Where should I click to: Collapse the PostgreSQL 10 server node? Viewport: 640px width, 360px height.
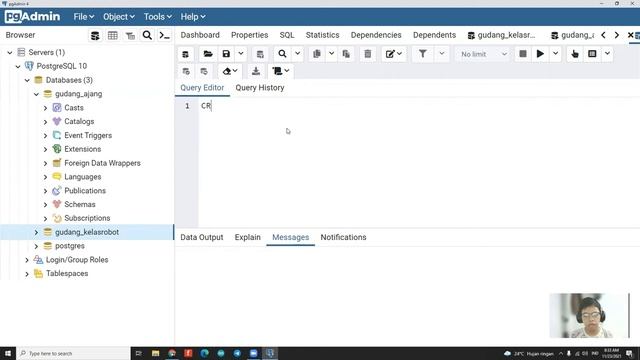(x=18, y=66)
